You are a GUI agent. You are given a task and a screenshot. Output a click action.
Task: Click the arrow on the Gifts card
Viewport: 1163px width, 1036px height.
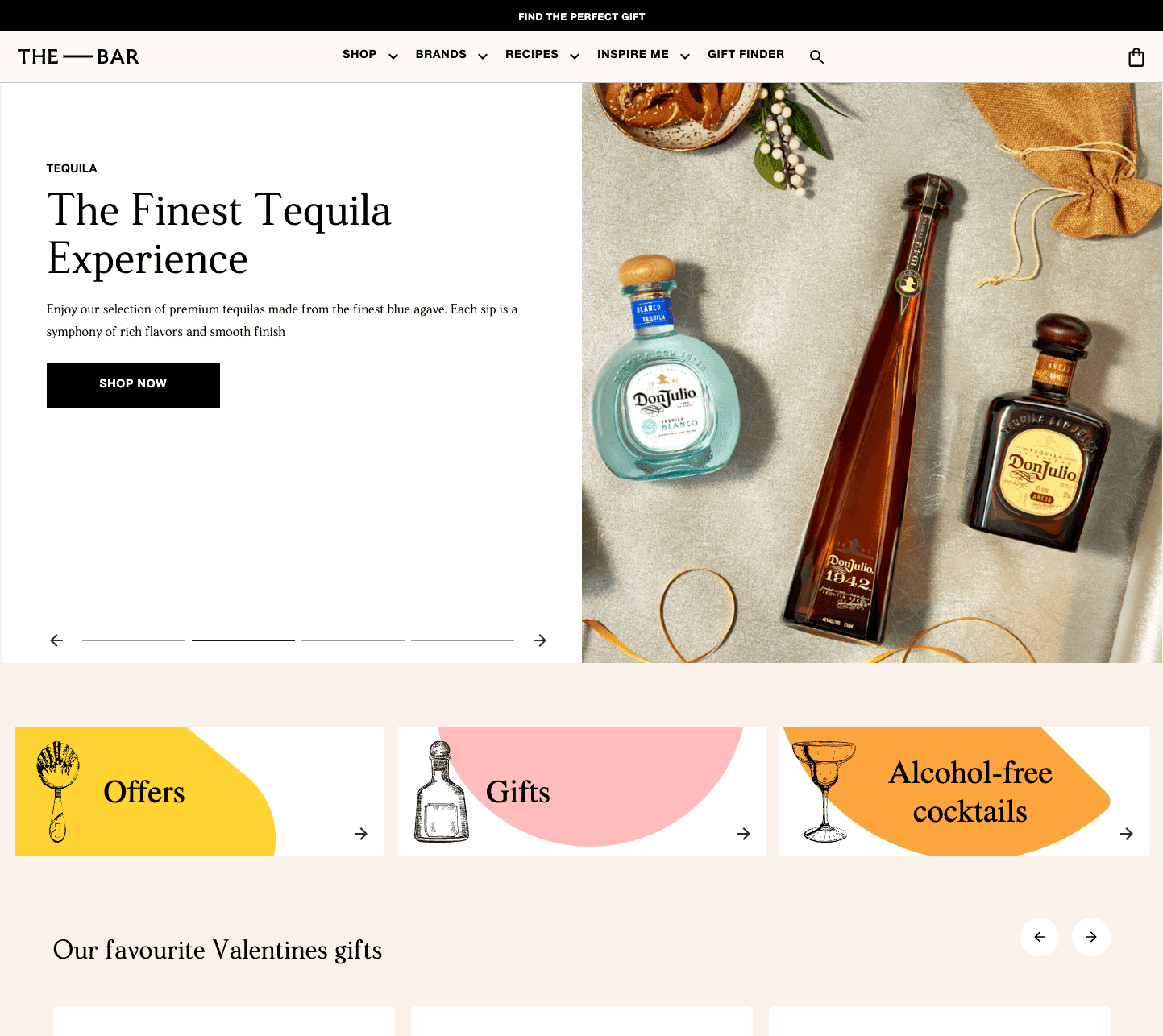point(744,834)
